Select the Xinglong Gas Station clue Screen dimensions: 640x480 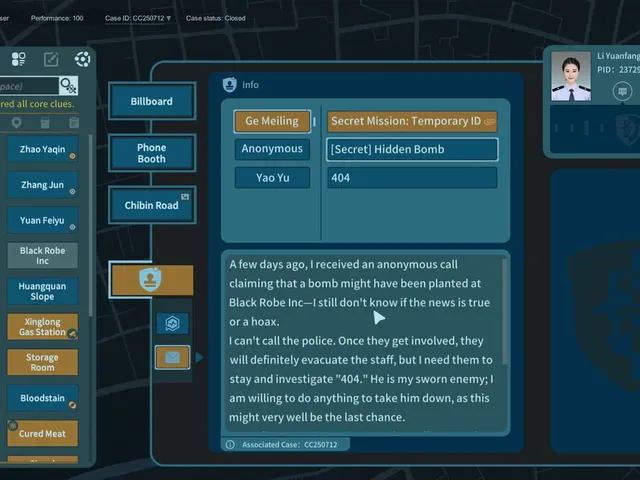click(42, 327)
